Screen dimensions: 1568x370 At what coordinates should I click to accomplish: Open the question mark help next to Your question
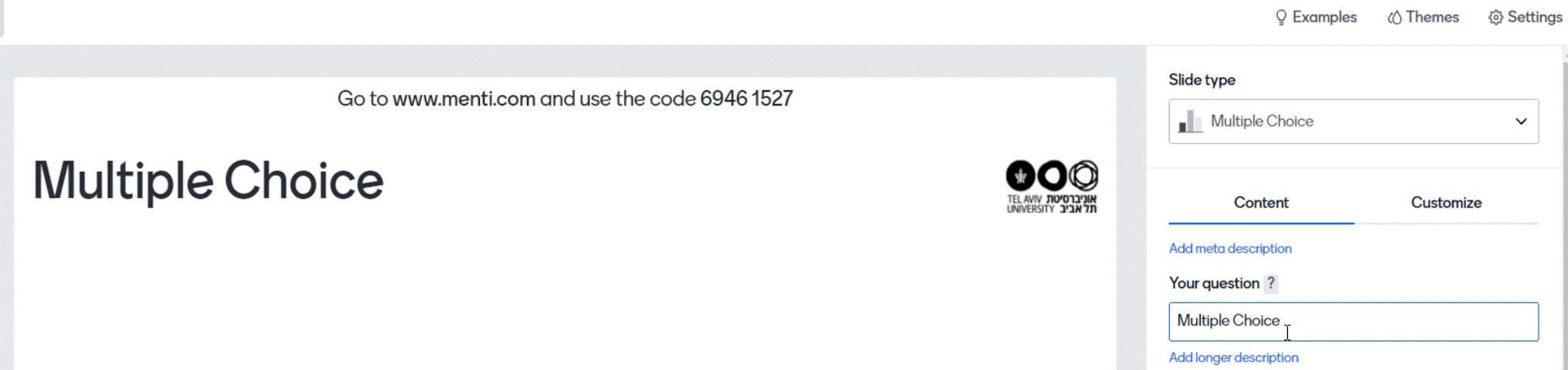(x=1271, y=284)
